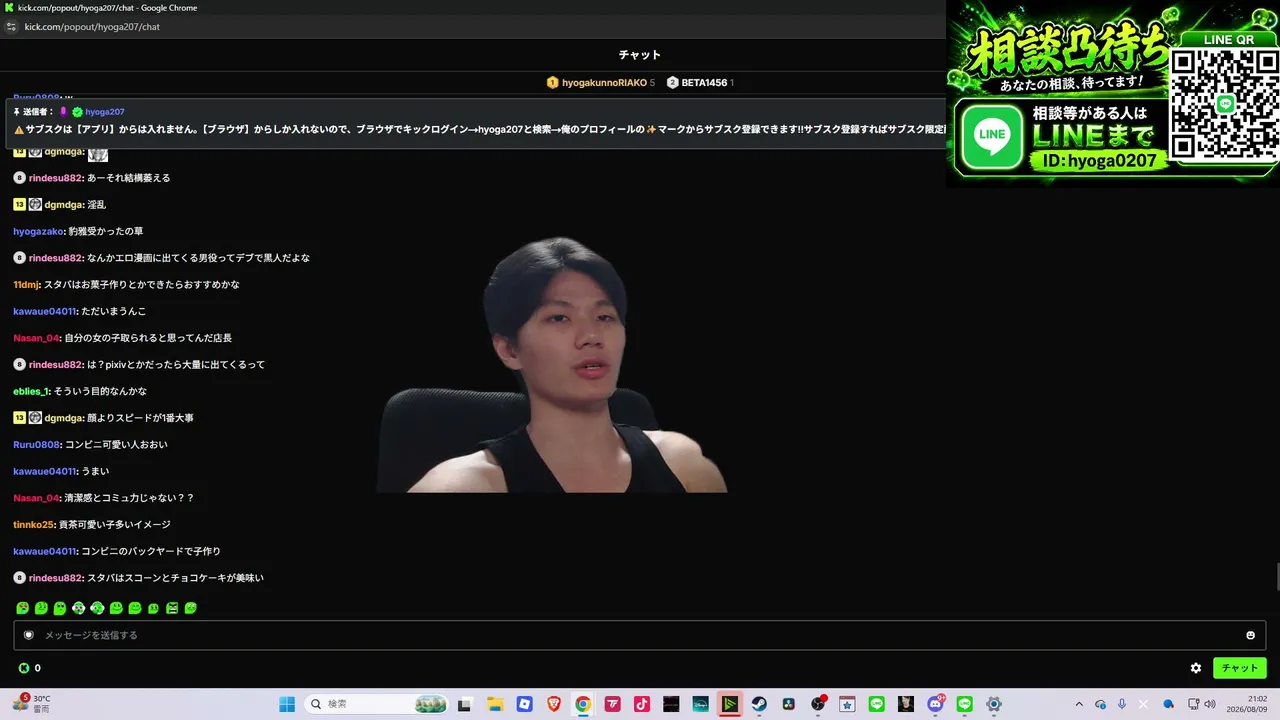The width and height of the screenshot is (1280, 720).
Task: Click the pin icon on pinned message
Action: tap(16, 112)
